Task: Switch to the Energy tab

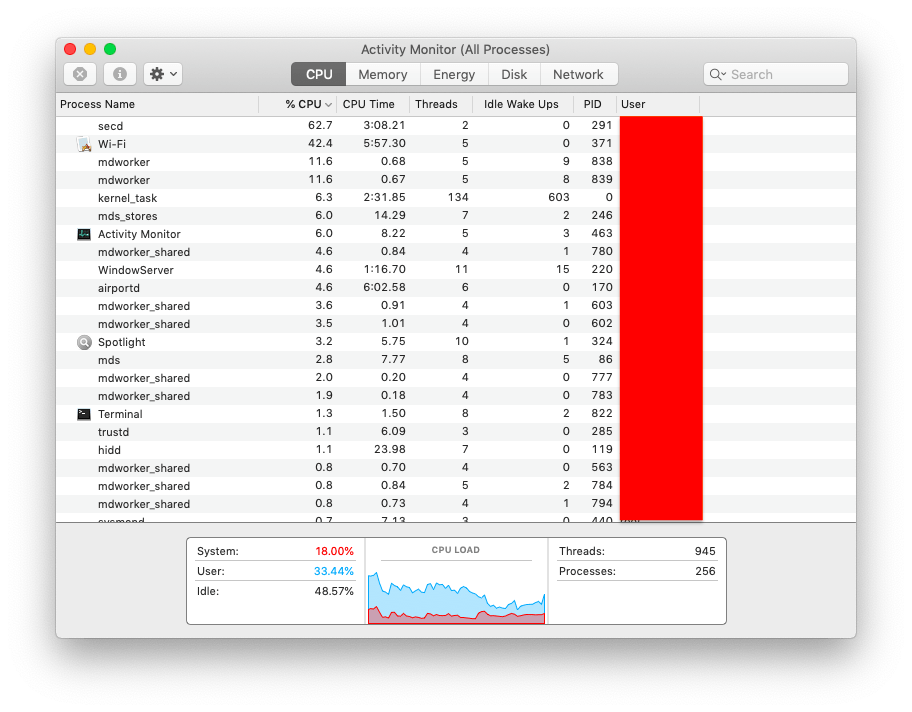Action: point(454,74)
